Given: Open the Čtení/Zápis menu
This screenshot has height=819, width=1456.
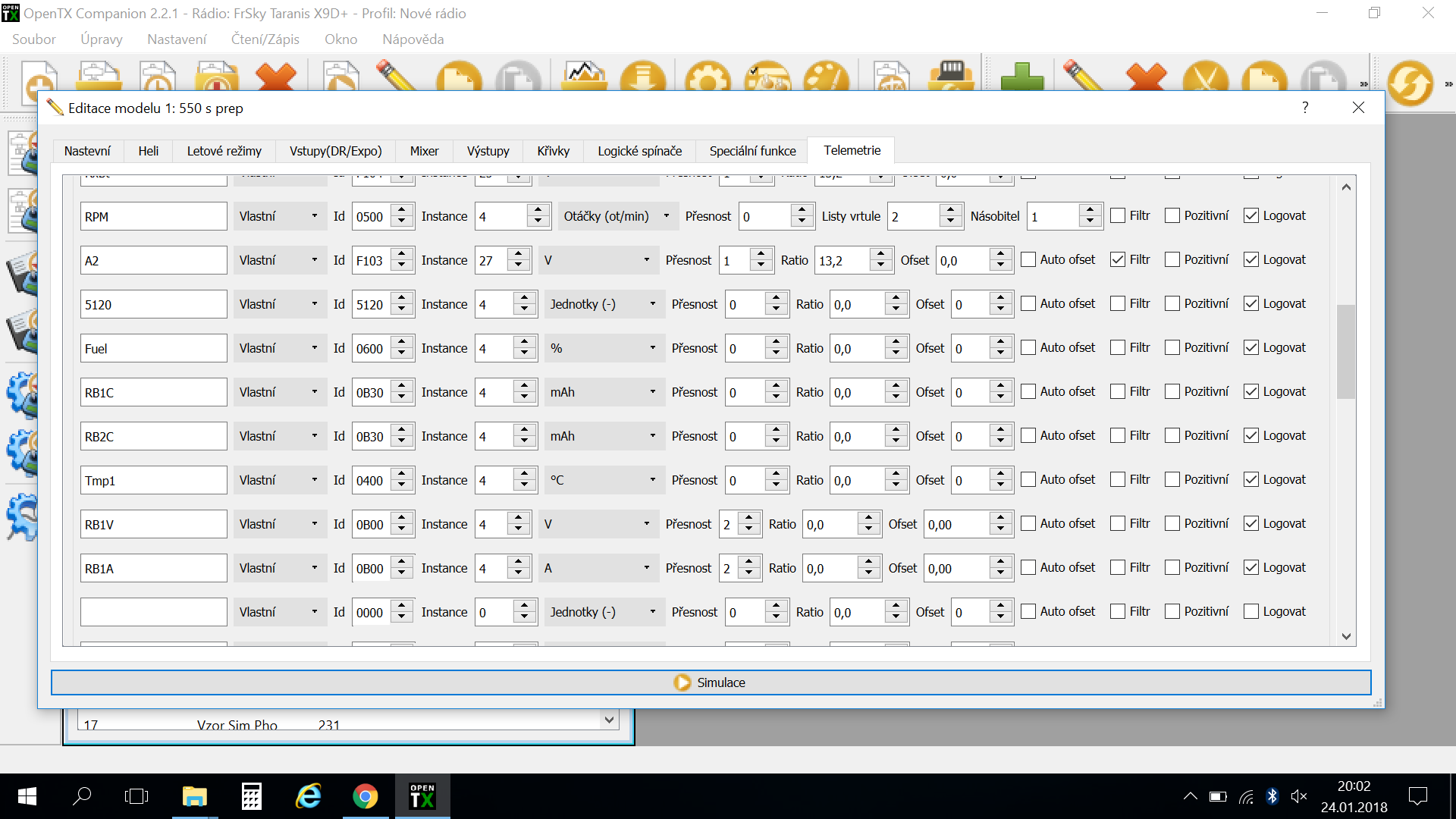Looking at the screenshot, I should (x=265, y=39).
